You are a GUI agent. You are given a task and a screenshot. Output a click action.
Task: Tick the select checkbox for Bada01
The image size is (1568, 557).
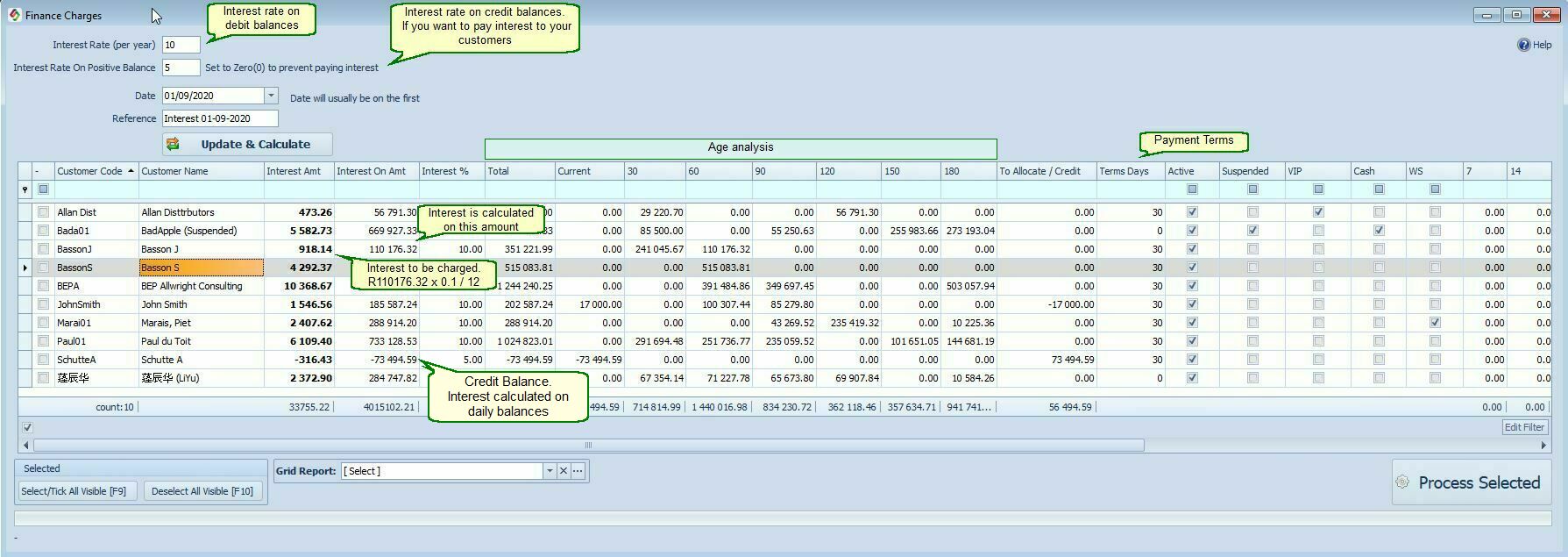point(43,231)
